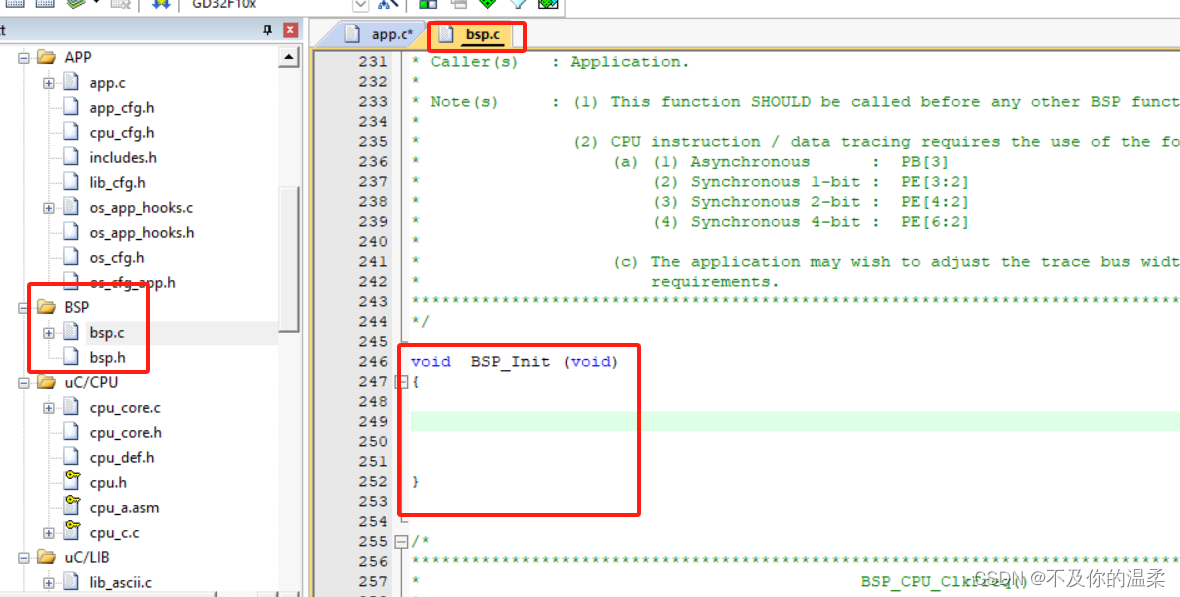
Task: Click the project tree vertical scrollbar thumb
Action: point(289,260)
